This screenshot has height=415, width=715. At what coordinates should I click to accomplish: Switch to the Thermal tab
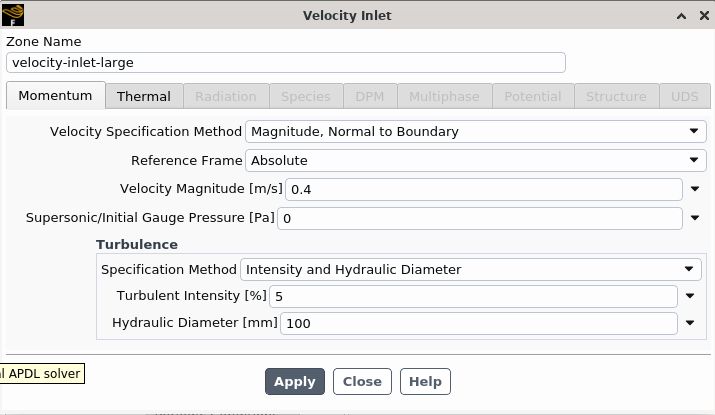[143, 96]
